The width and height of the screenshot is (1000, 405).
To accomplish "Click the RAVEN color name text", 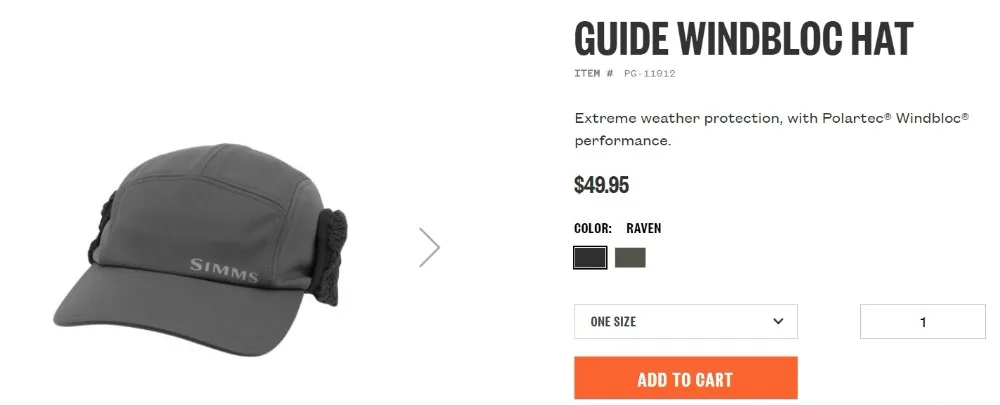I will (643, 228).
